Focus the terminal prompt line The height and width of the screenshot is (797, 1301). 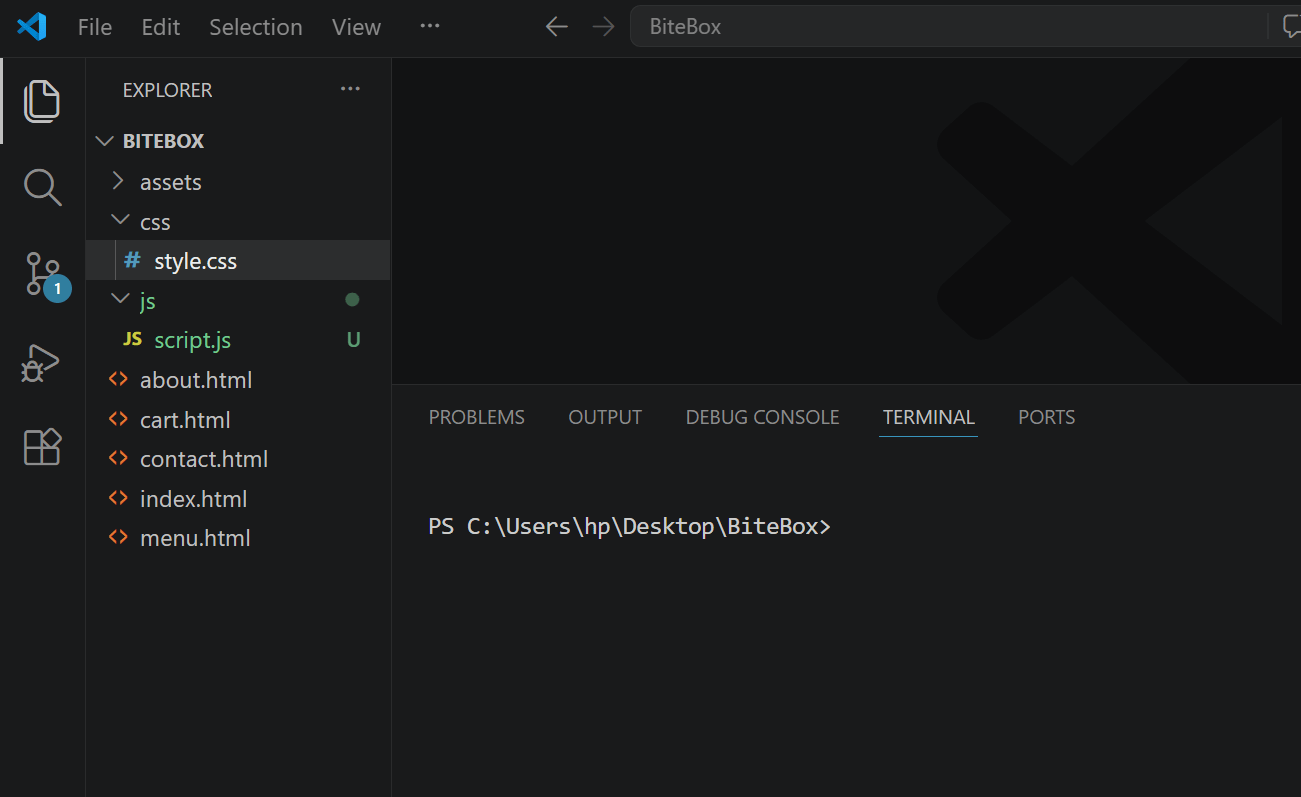tap(629, 526)
